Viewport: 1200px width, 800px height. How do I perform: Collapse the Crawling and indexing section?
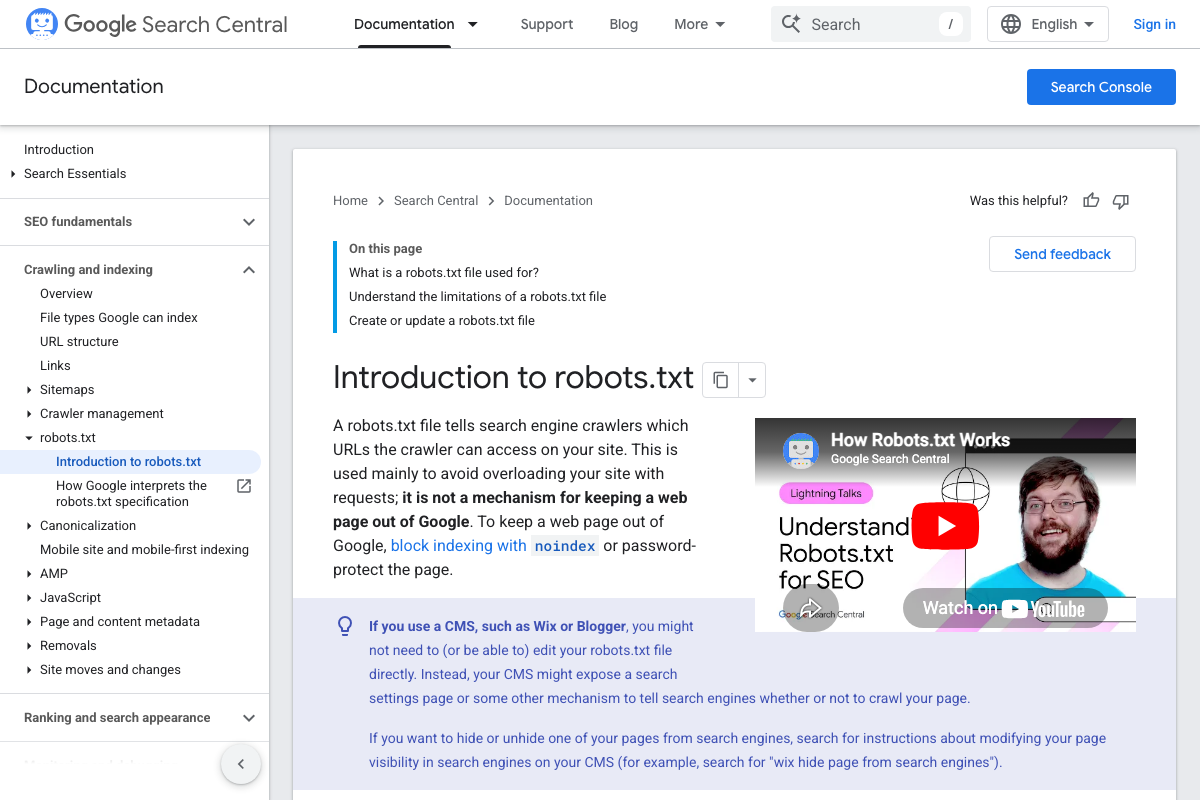(x=249, y=270)
